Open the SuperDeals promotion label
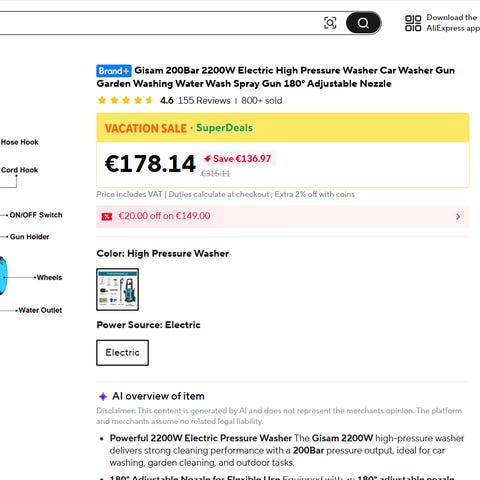The image size is (480, 480). click(x=224, y=128)
